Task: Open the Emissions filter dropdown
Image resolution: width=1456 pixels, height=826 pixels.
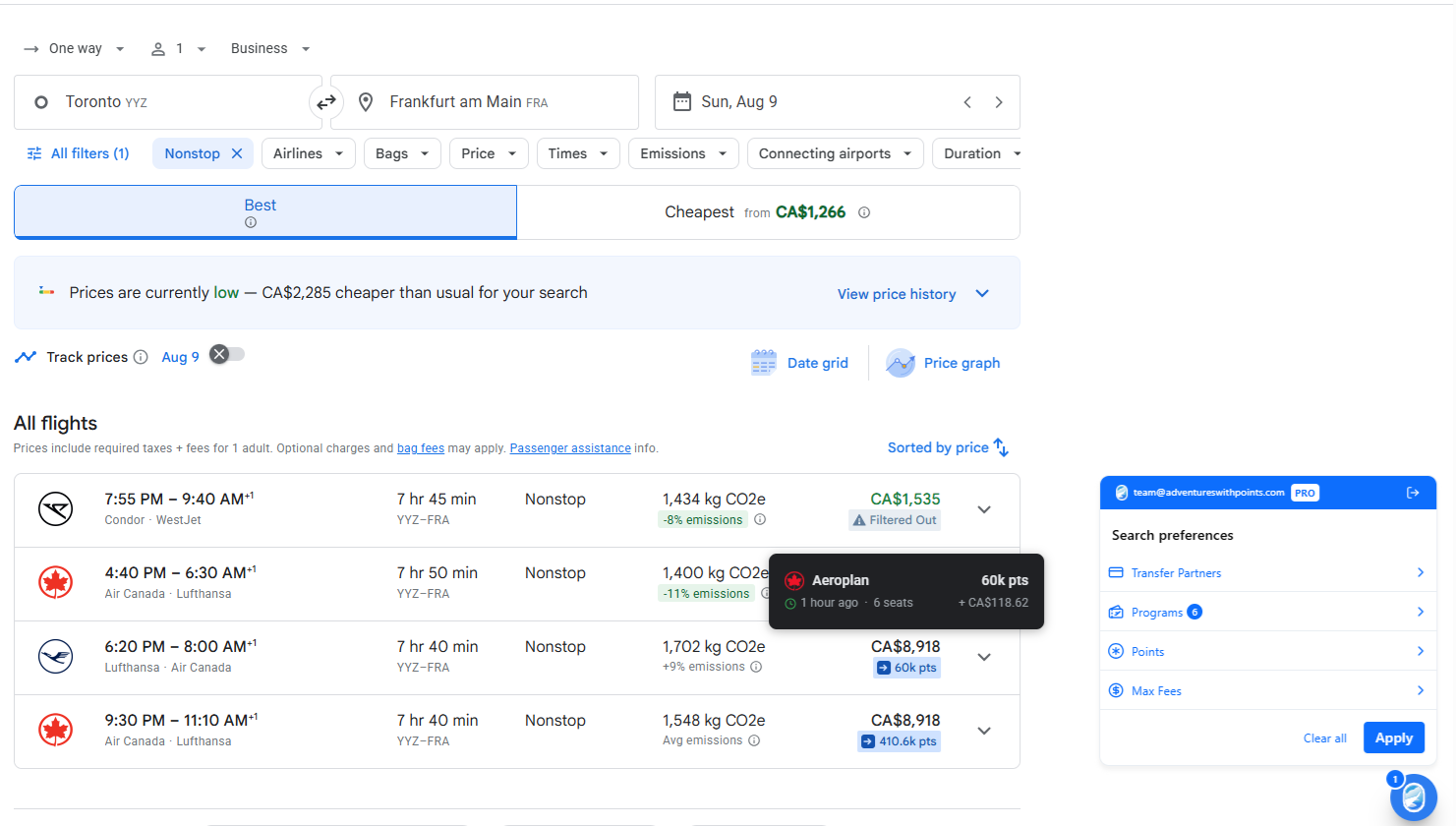Action: [683, 153]
